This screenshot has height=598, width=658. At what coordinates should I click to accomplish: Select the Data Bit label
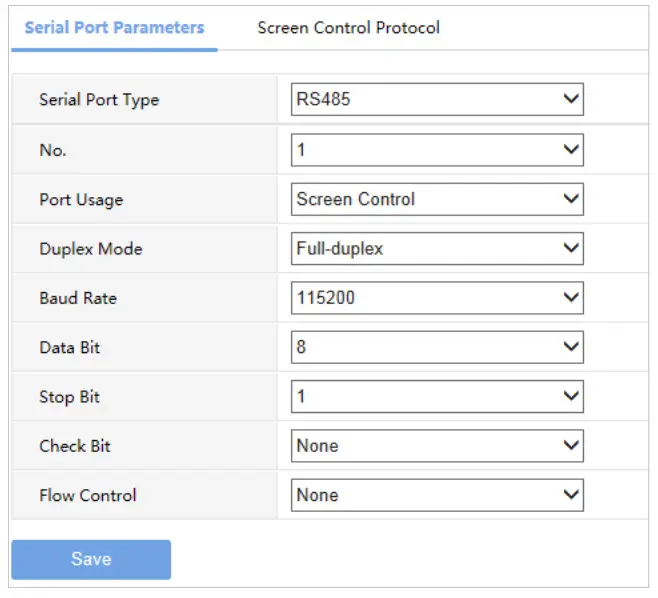coord(69,347)
